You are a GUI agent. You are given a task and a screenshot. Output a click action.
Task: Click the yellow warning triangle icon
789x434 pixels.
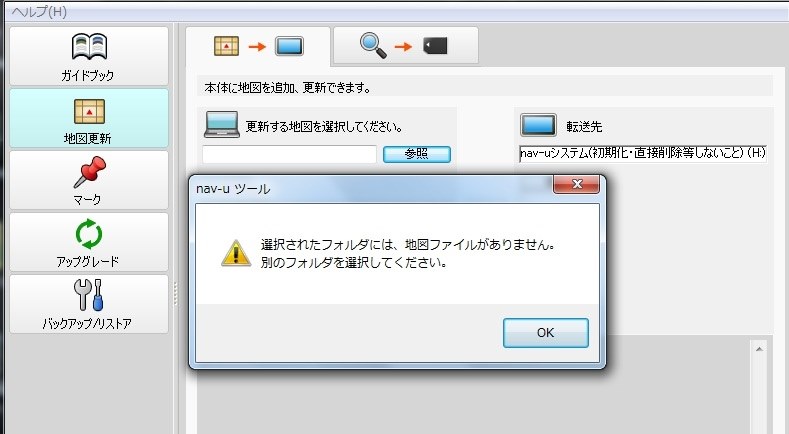236,253
